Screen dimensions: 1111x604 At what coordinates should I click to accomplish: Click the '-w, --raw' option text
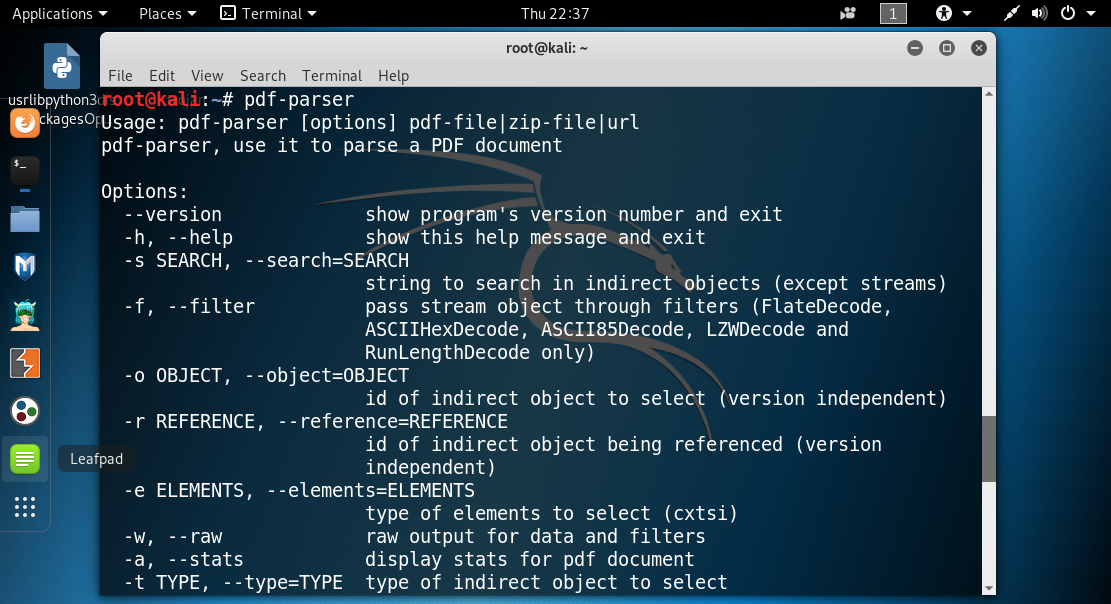[173, 536]
